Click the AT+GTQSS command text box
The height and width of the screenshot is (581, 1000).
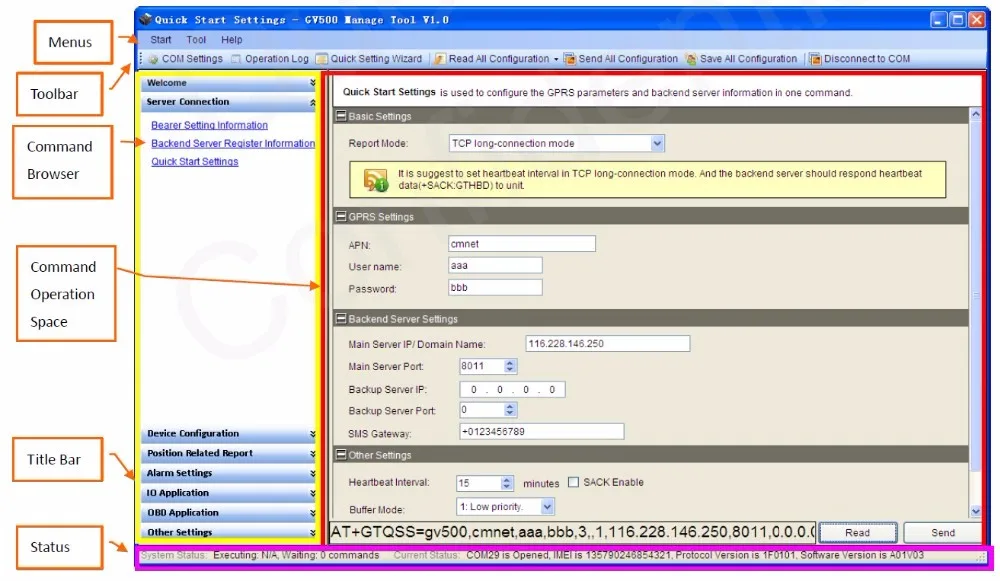572,532
